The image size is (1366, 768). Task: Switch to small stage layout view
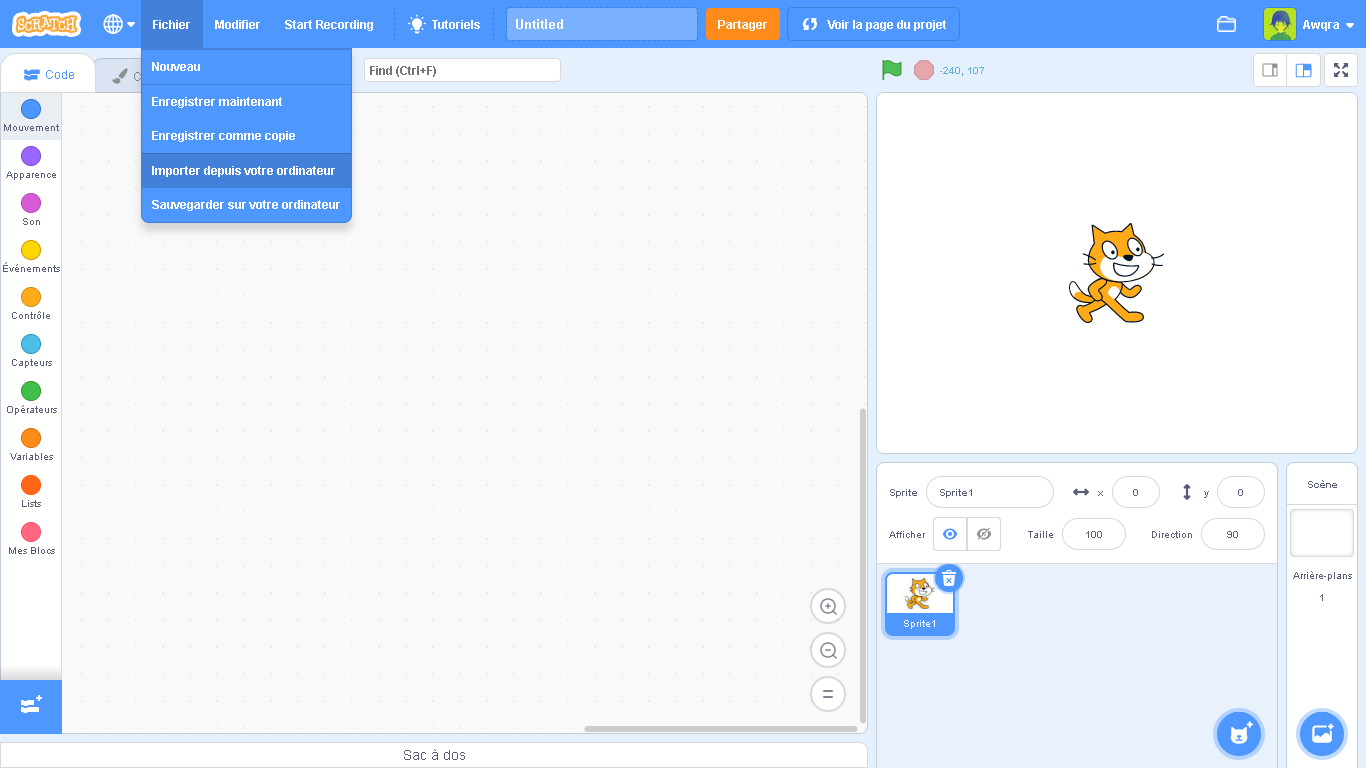(x=1269, y=70)
